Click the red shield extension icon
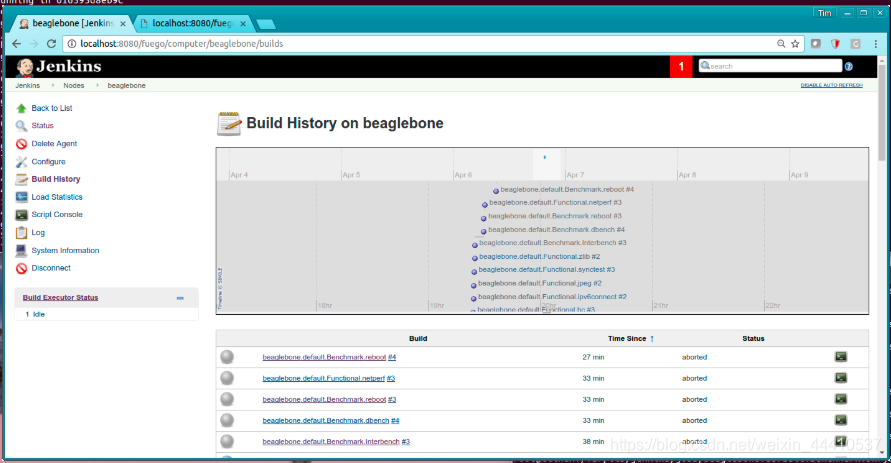Viewport: 891px width, 463px height. point(835,44)
